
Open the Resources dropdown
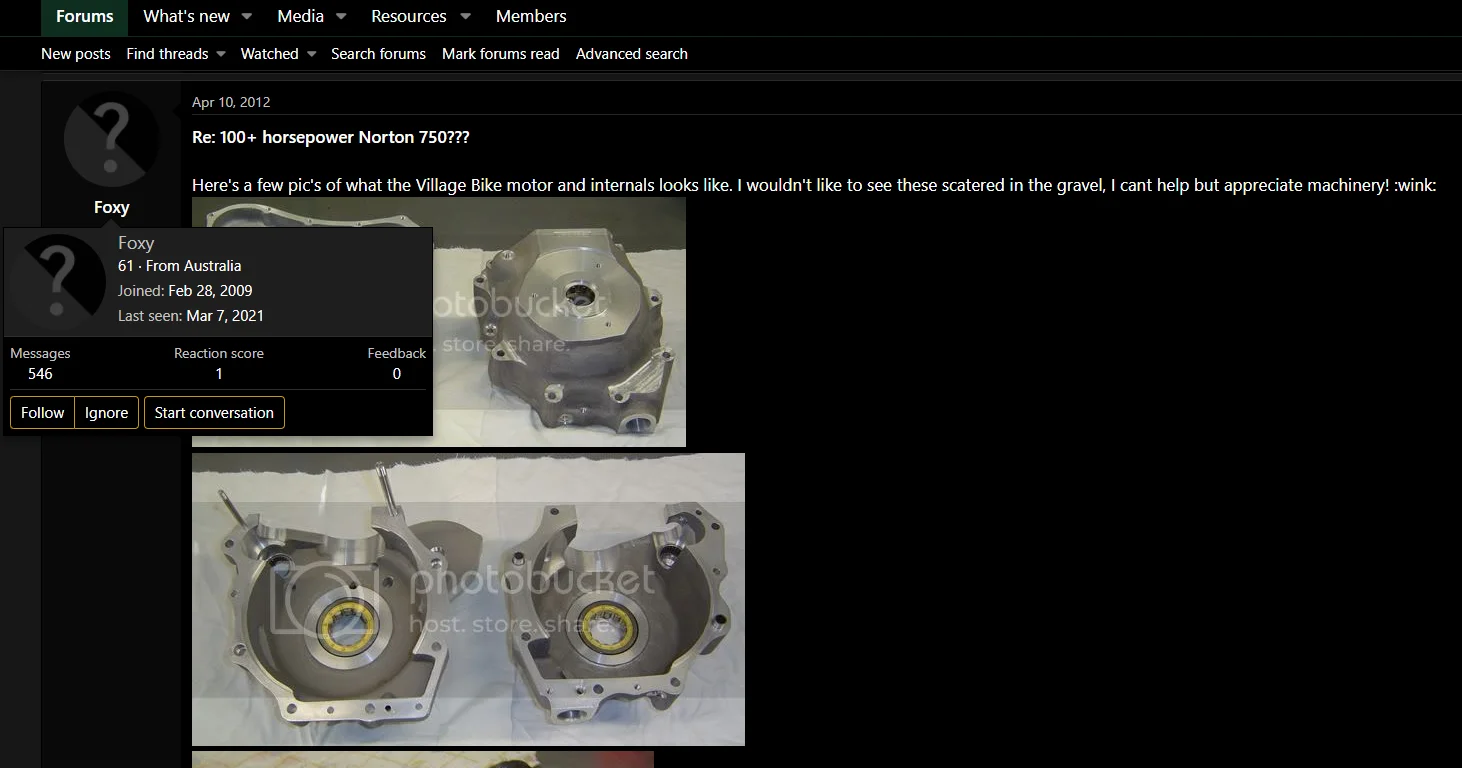pyautogui.click(x=409, y=16)
